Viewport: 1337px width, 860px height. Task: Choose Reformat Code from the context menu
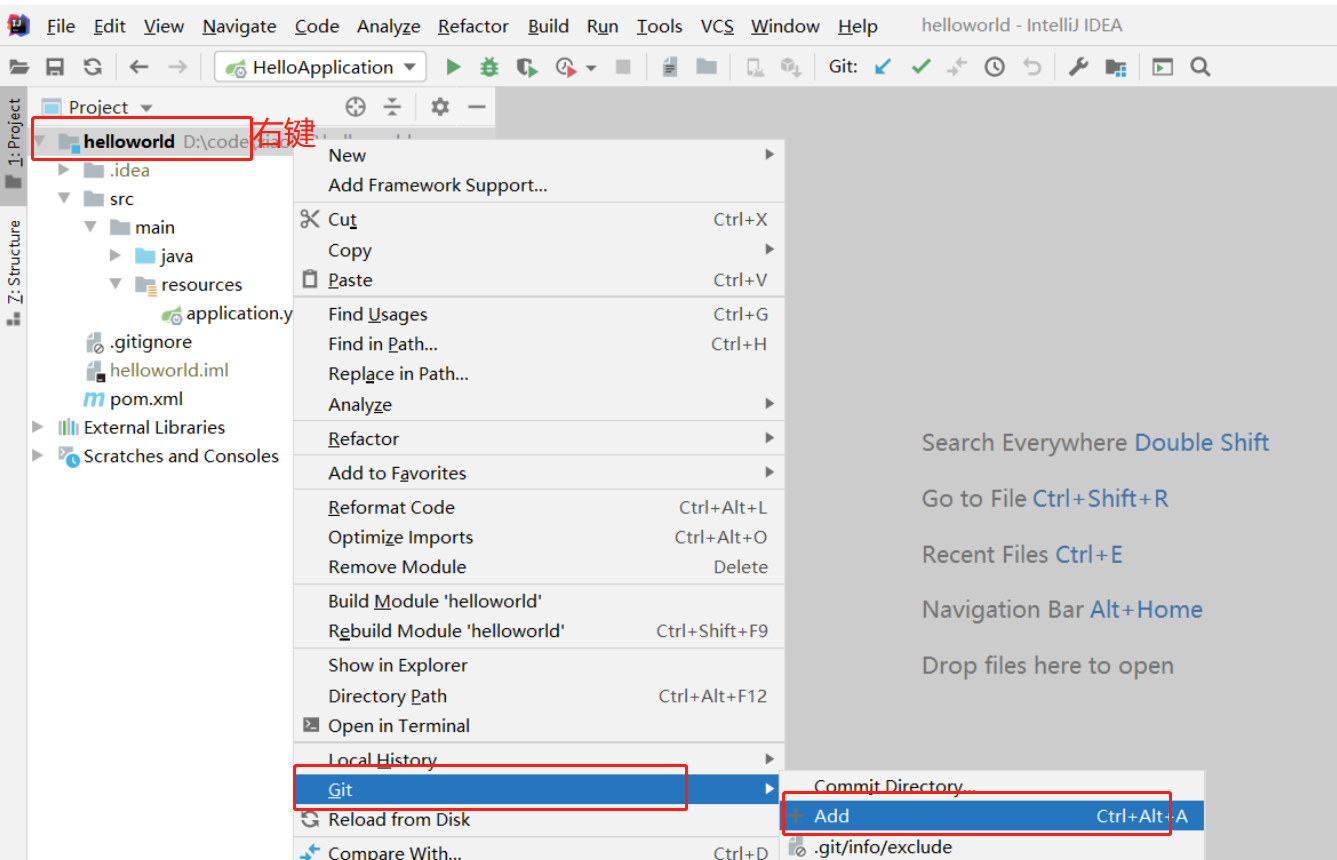pos(539,508)
